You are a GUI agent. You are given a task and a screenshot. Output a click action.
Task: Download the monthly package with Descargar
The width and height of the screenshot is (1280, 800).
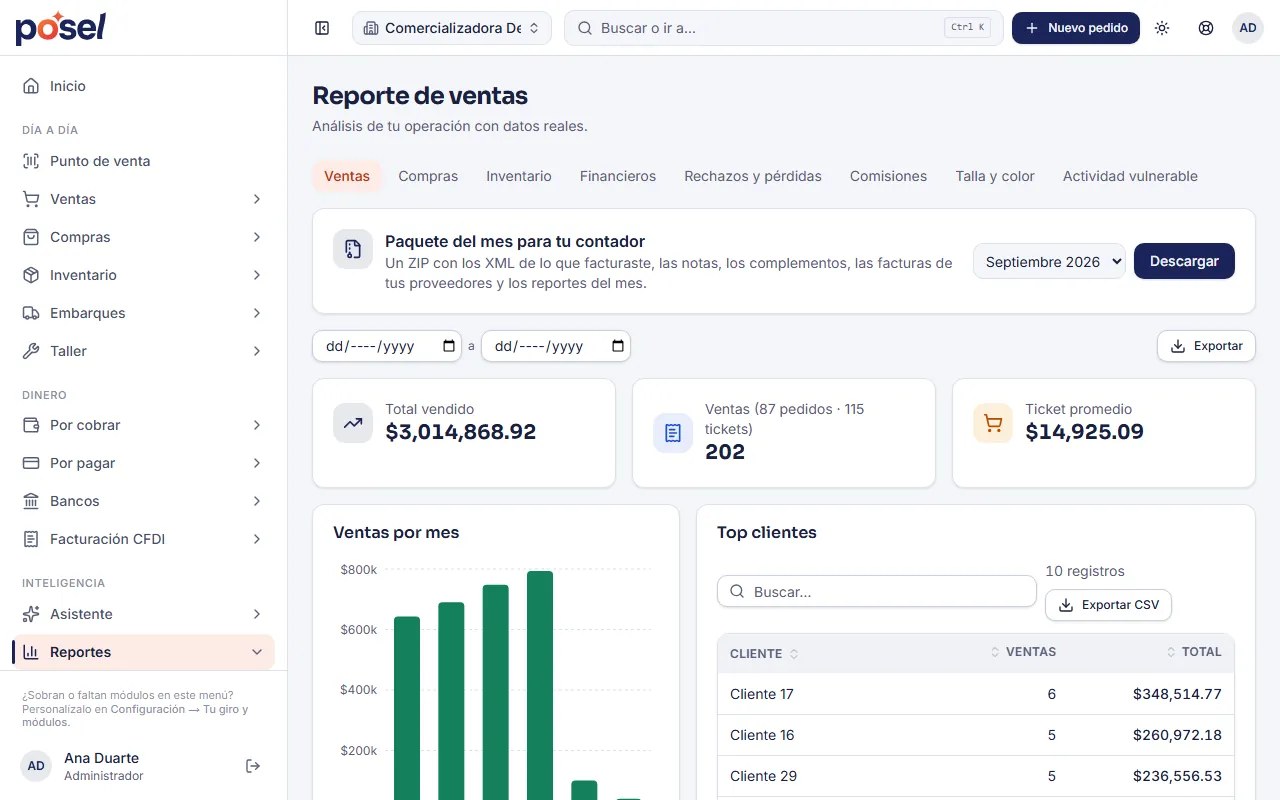click(1184, 262)
